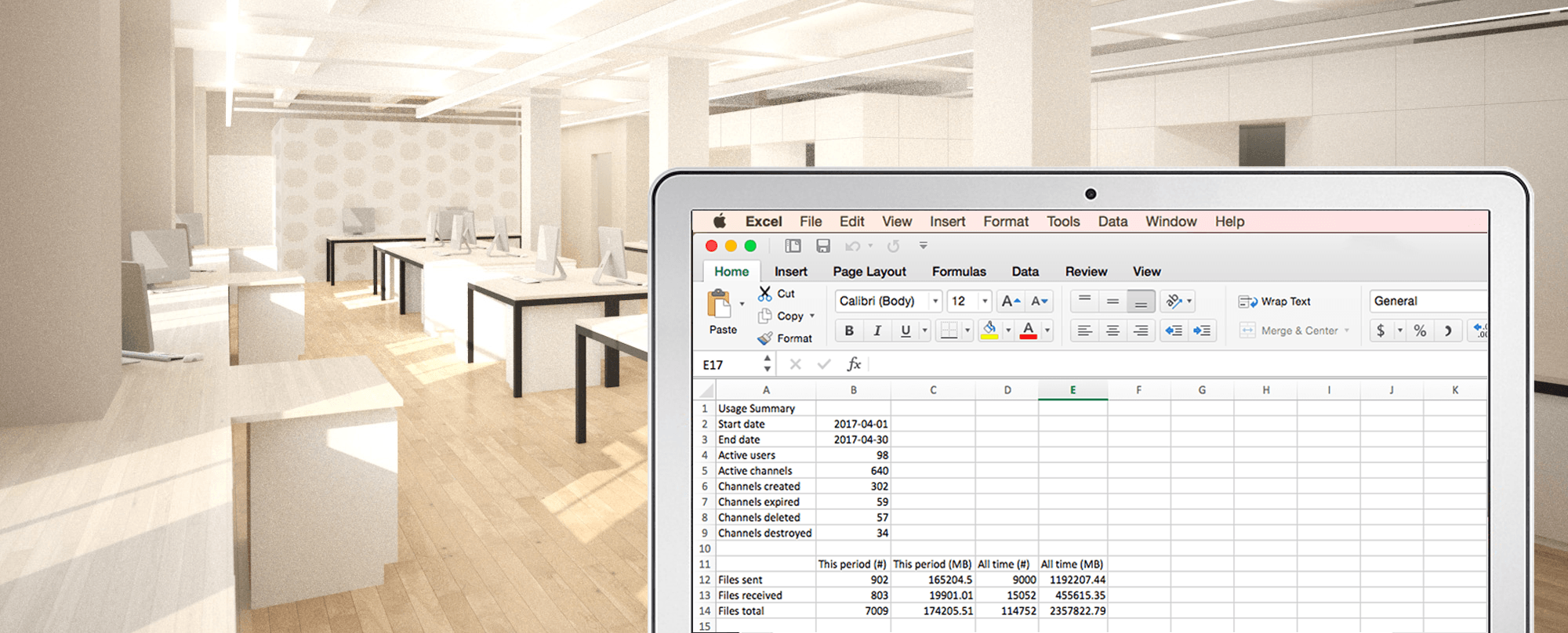The height and width of the screenshot is (633, 1568).
Task: Open the File menu in menu bar
Action: click(811, 222)
